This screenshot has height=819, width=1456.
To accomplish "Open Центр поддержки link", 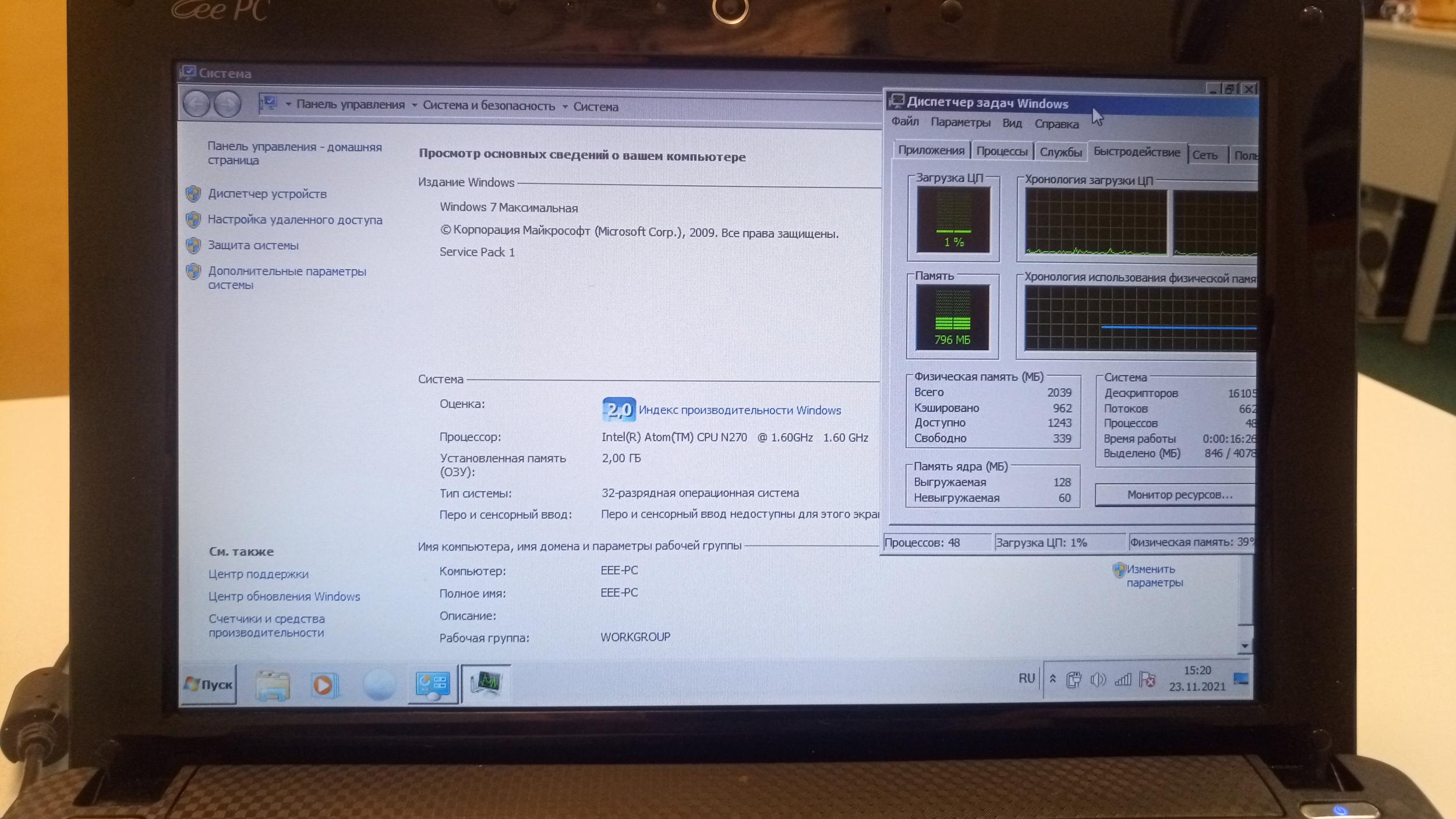I will click(259, 574).
